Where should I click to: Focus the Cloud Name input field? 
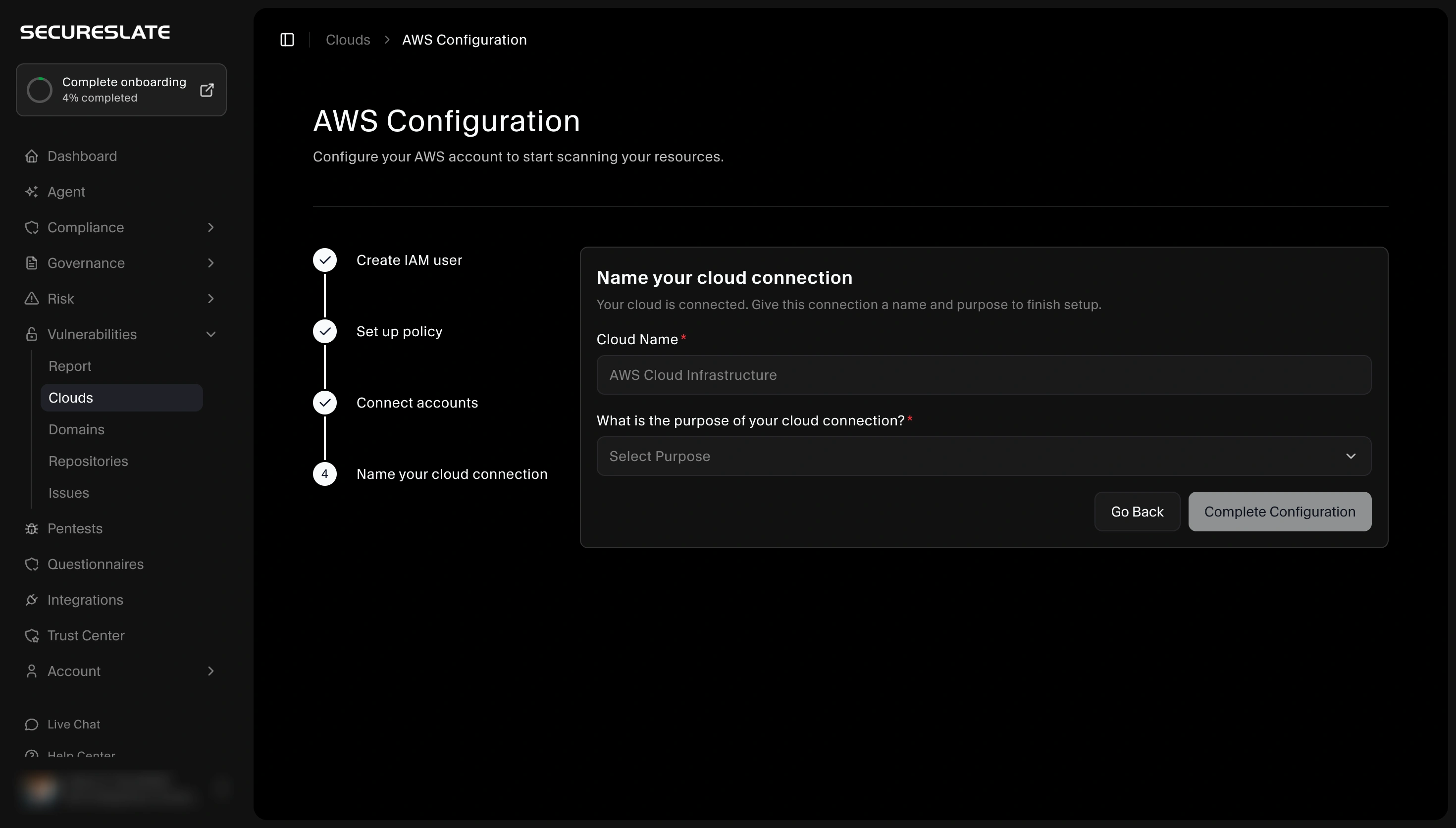point(984,375)
